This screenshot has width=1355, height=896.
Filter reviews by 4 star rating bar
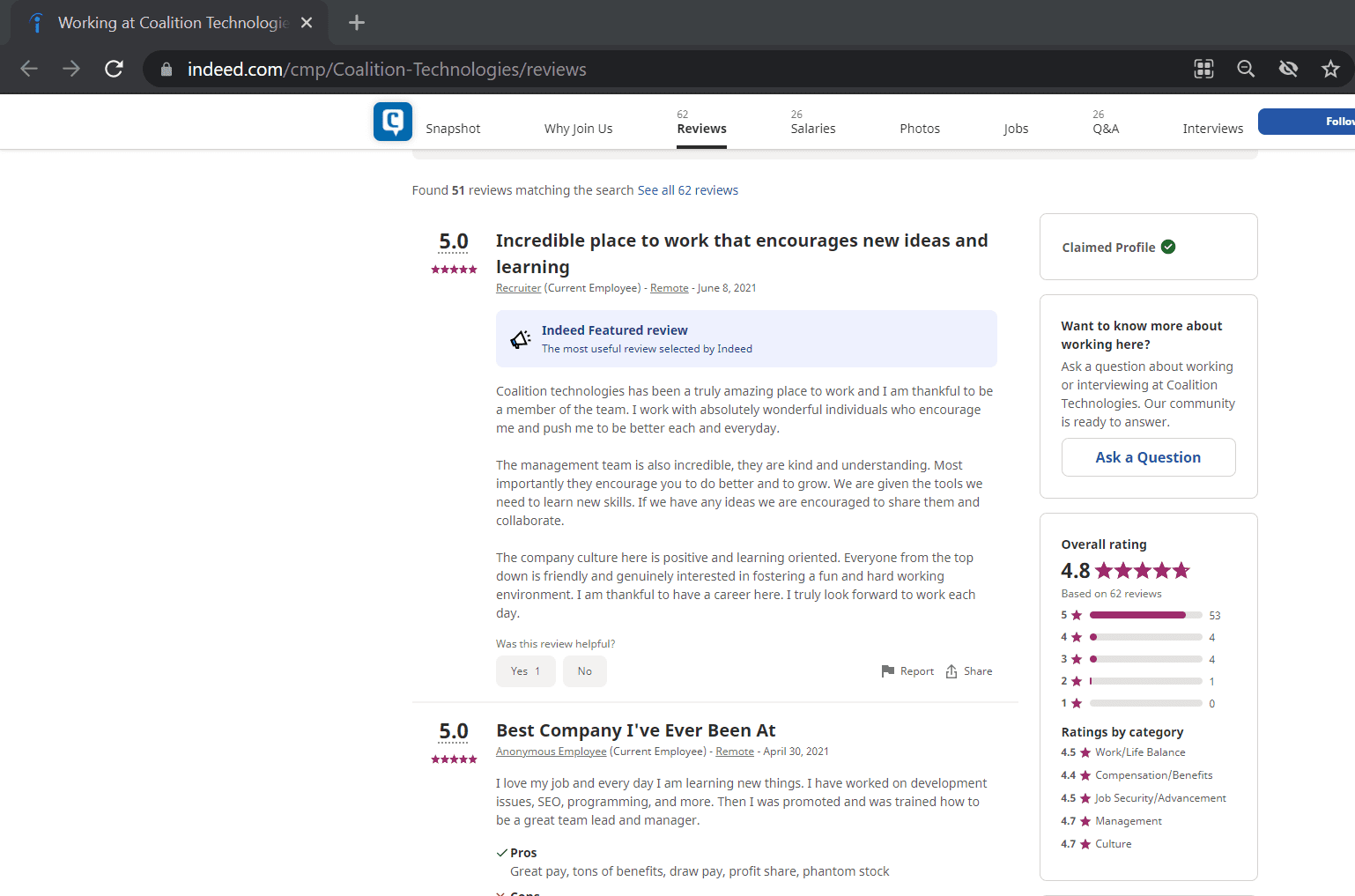click(1145, 637)
